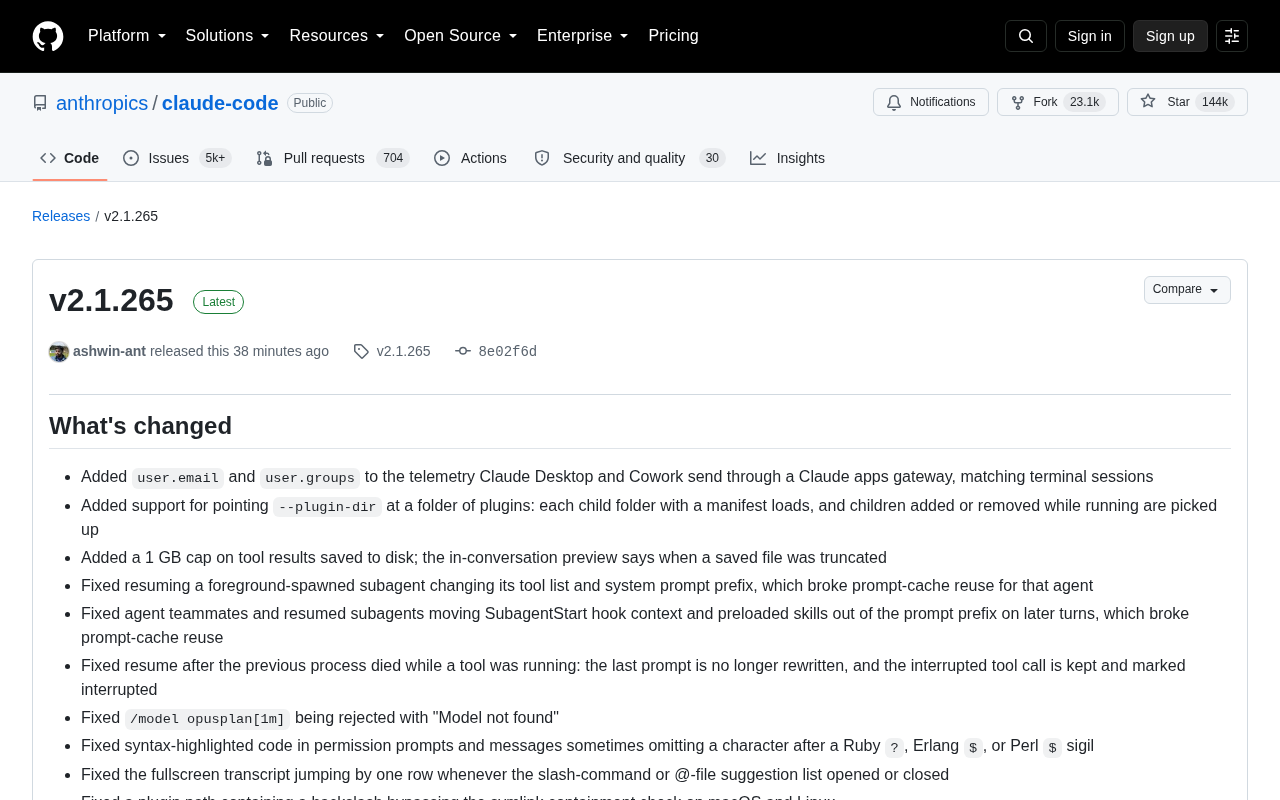Click the Latest release badge
This screenshot has height=800, width=1280.
pyautogui.click(x=218, y=302)
